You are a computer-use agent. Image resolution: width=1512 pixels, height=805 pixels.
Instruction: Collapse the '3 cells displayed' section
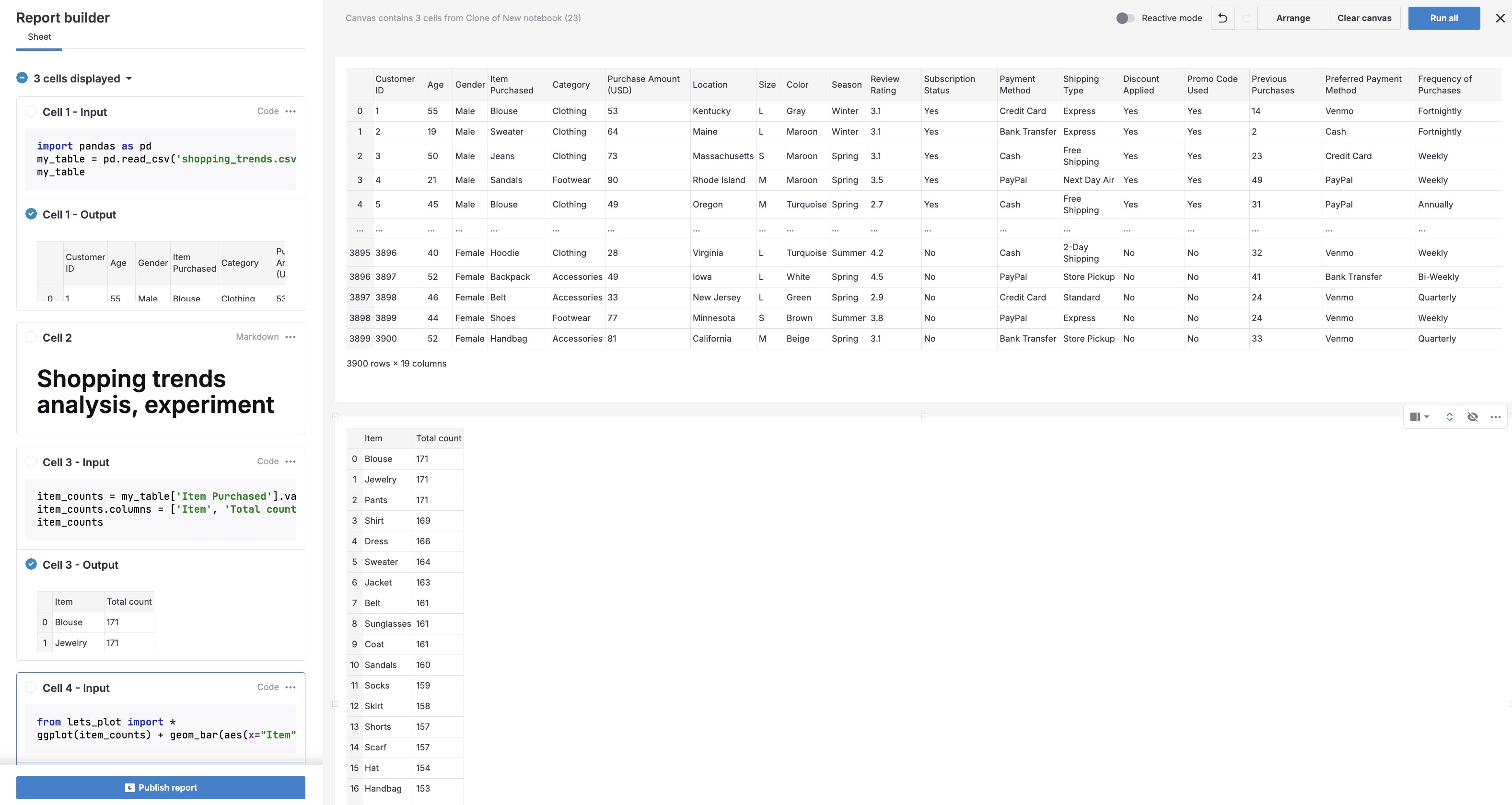click(x=22, y=78)
